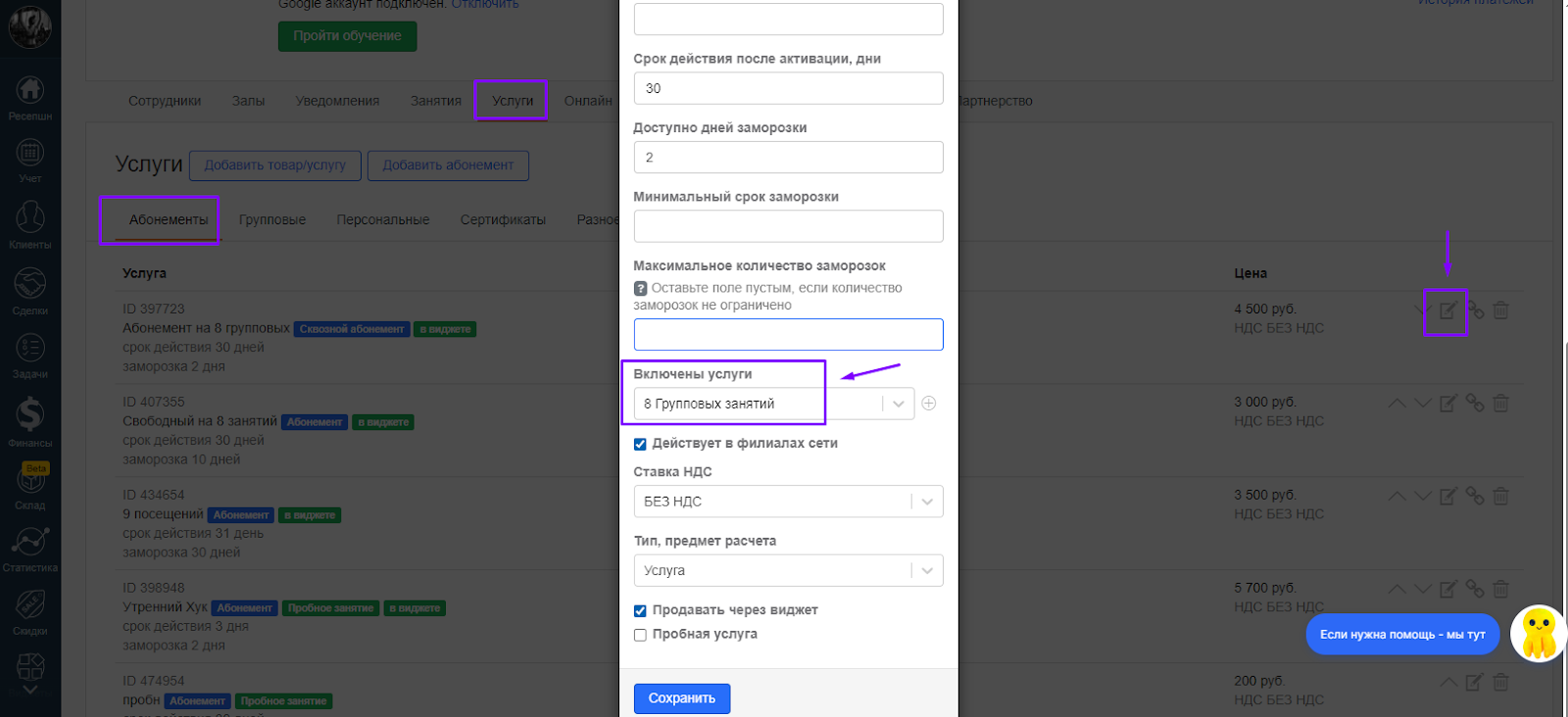Uncheck Действует в филиалах сети

point(640,444)
